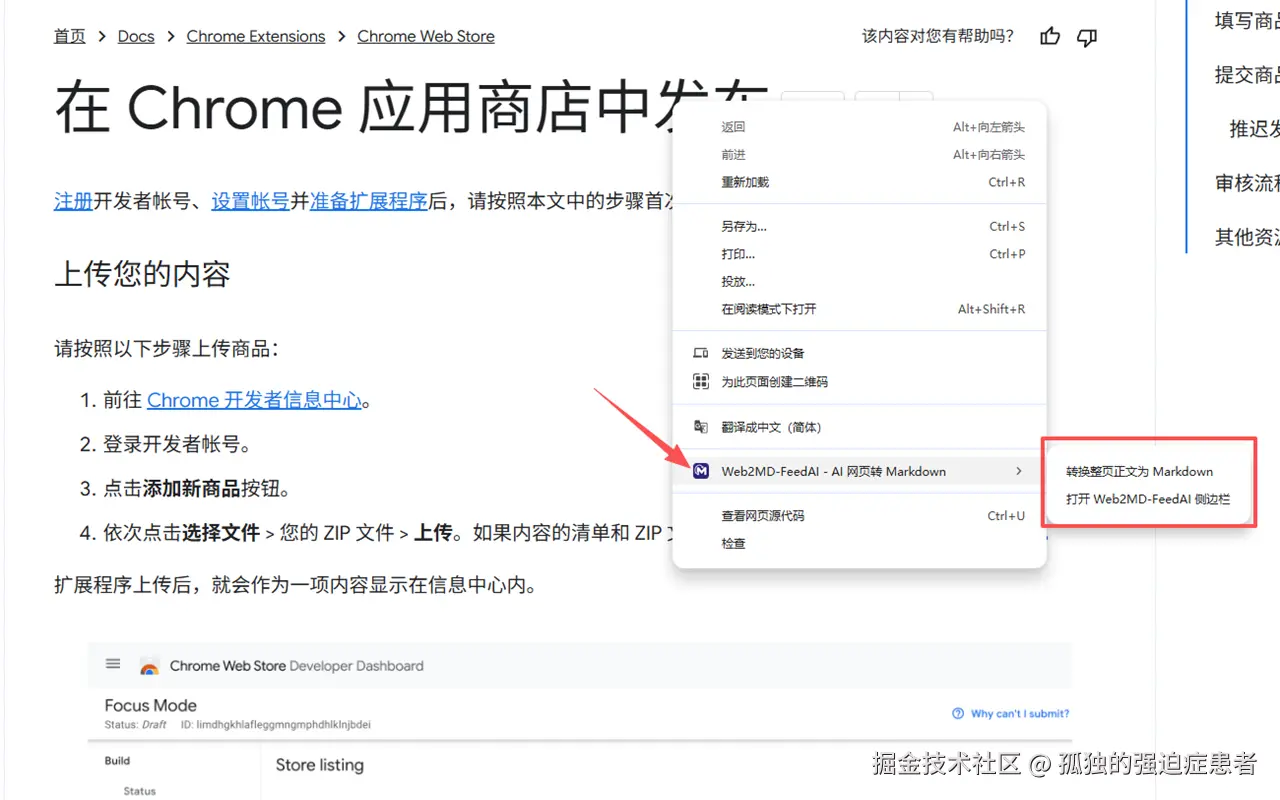Follow the 设置帐号 link
1280x800 pixels.
[250, 200]
